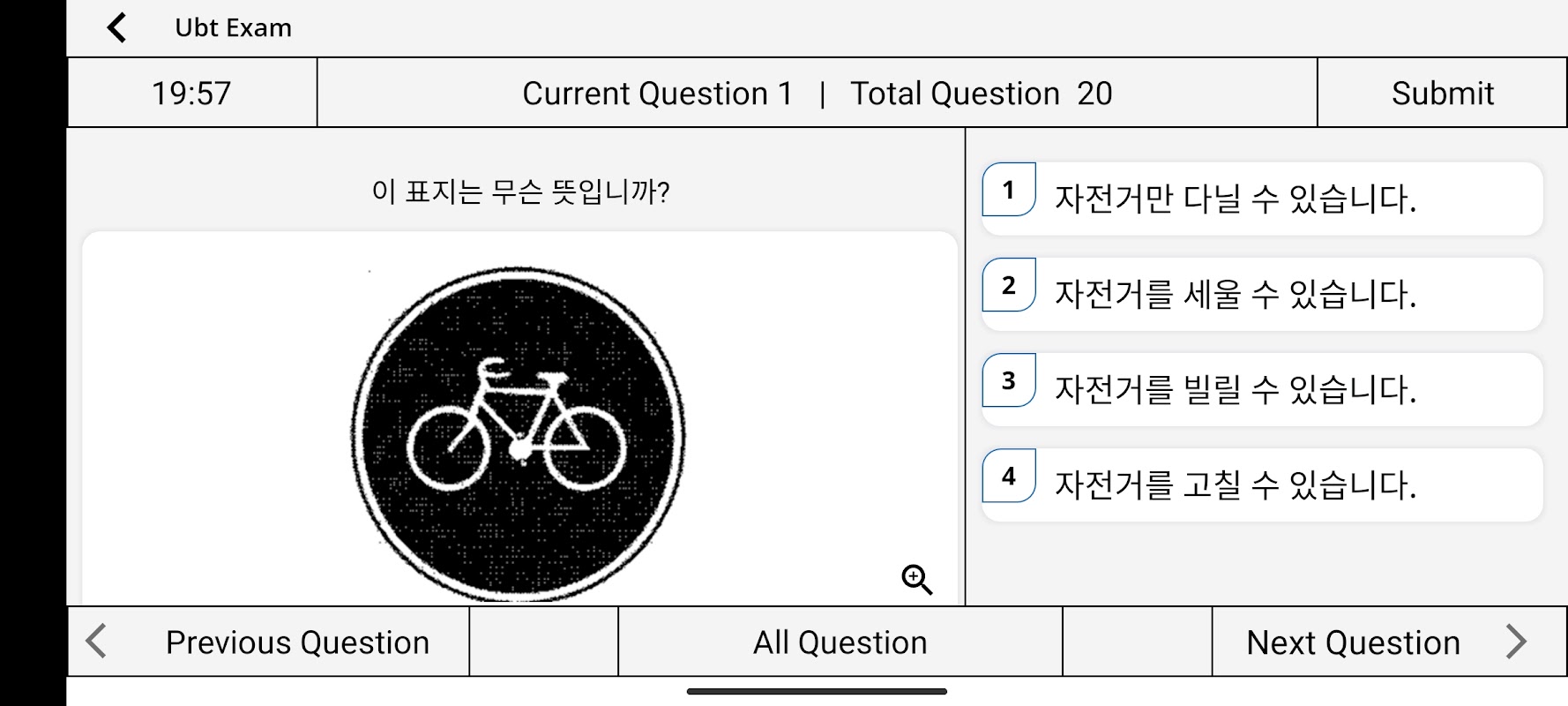Screen dimensions: 1568x706
Task: Go to Previous Question
Action: click(297, 642)
